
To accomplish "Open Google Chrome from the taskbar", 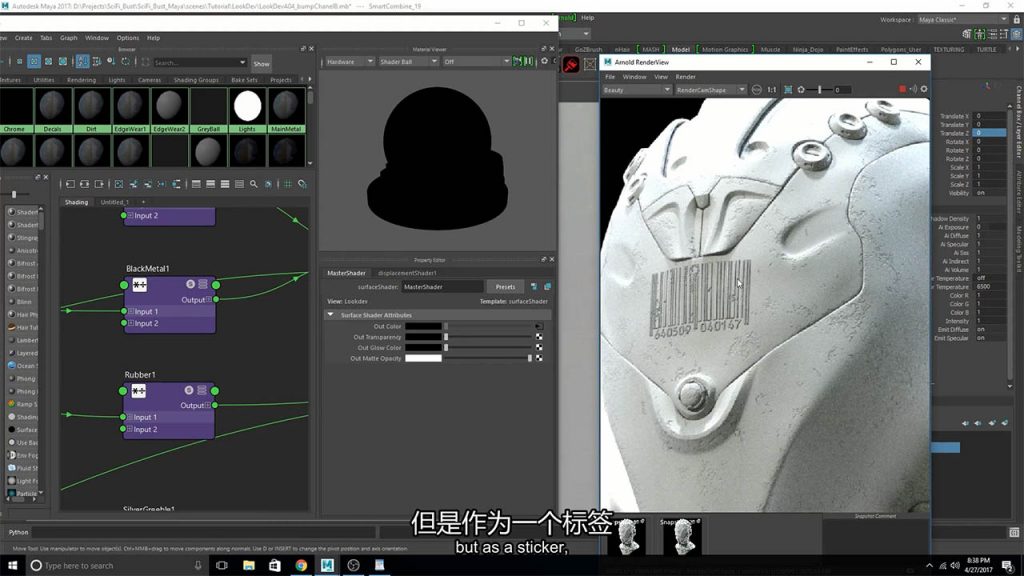I will point(301,565).
